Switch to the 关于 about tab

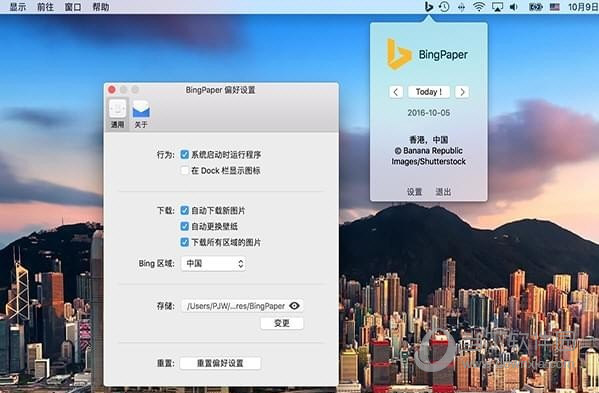tap(141, 114)
